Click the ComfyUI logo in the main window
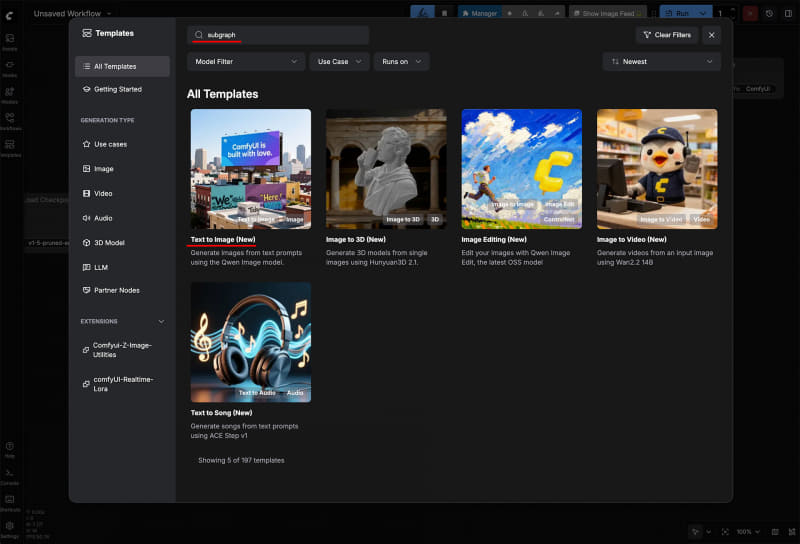This screenshot has height=544, width=800. click(9, 16)
